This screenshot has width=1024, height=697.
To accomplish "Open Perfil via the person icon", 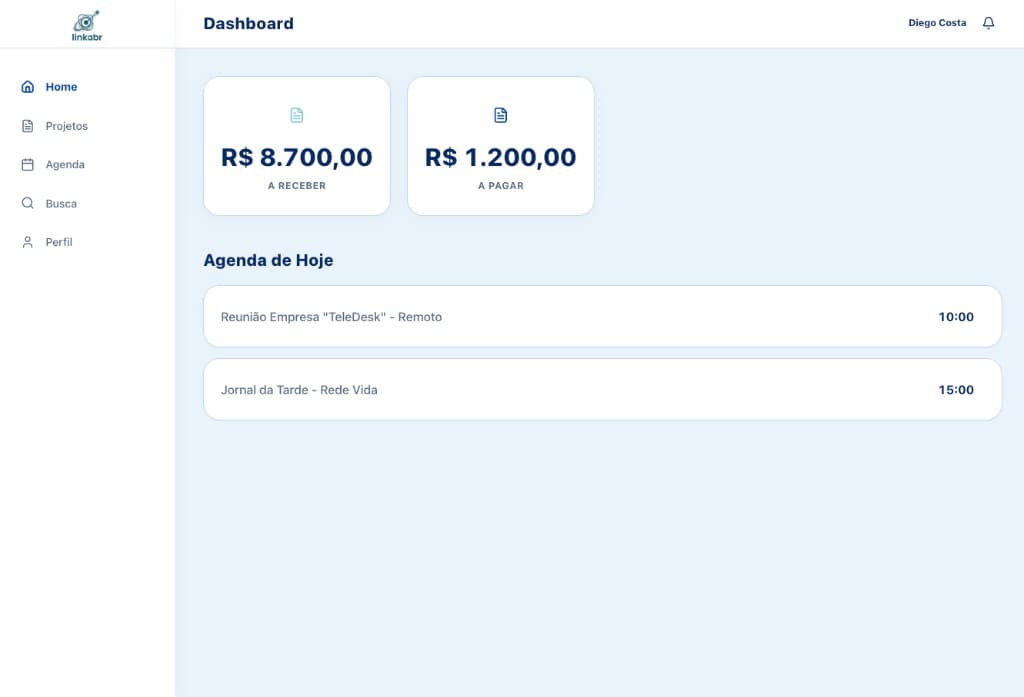I will pyautogui.click(x=27, y=241).
